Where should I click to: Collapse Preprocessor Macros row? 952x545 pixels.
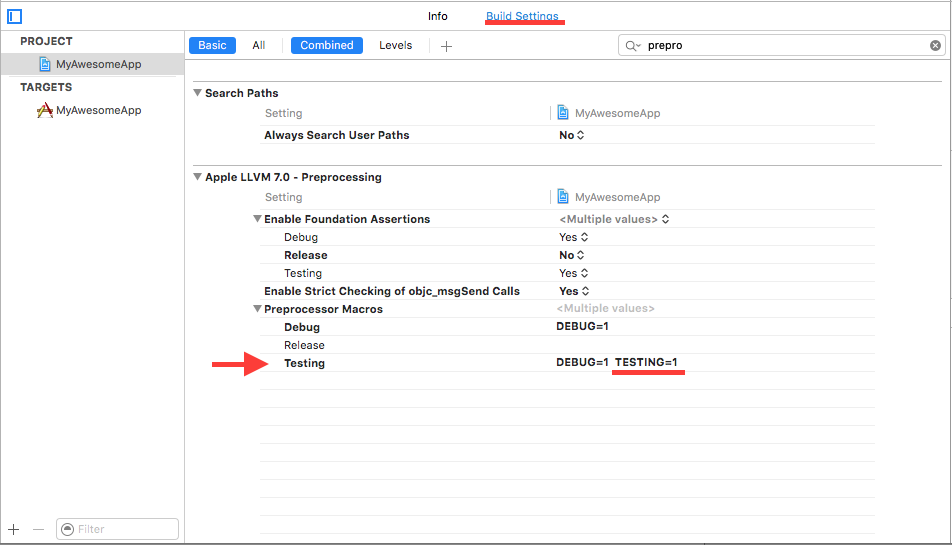click(x=257, y=309)
